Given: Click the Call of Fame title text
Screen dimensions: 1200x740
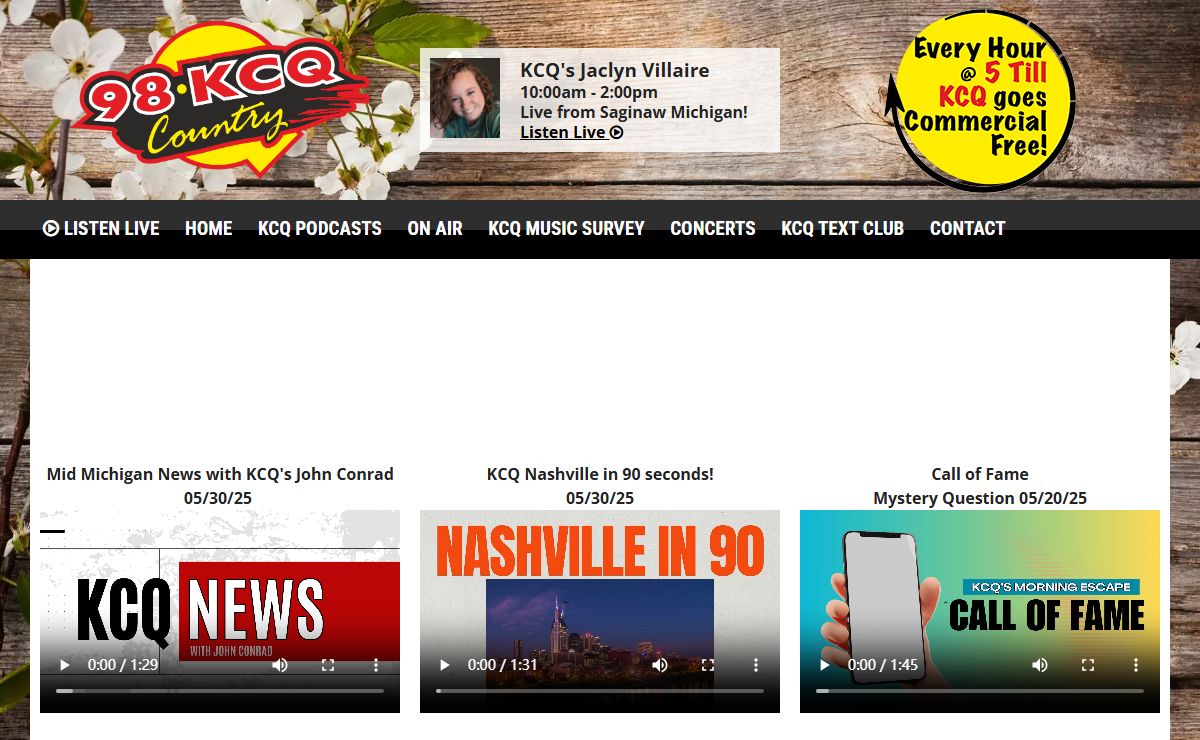Looking at the screenshot, I should (x=980, y=474).
